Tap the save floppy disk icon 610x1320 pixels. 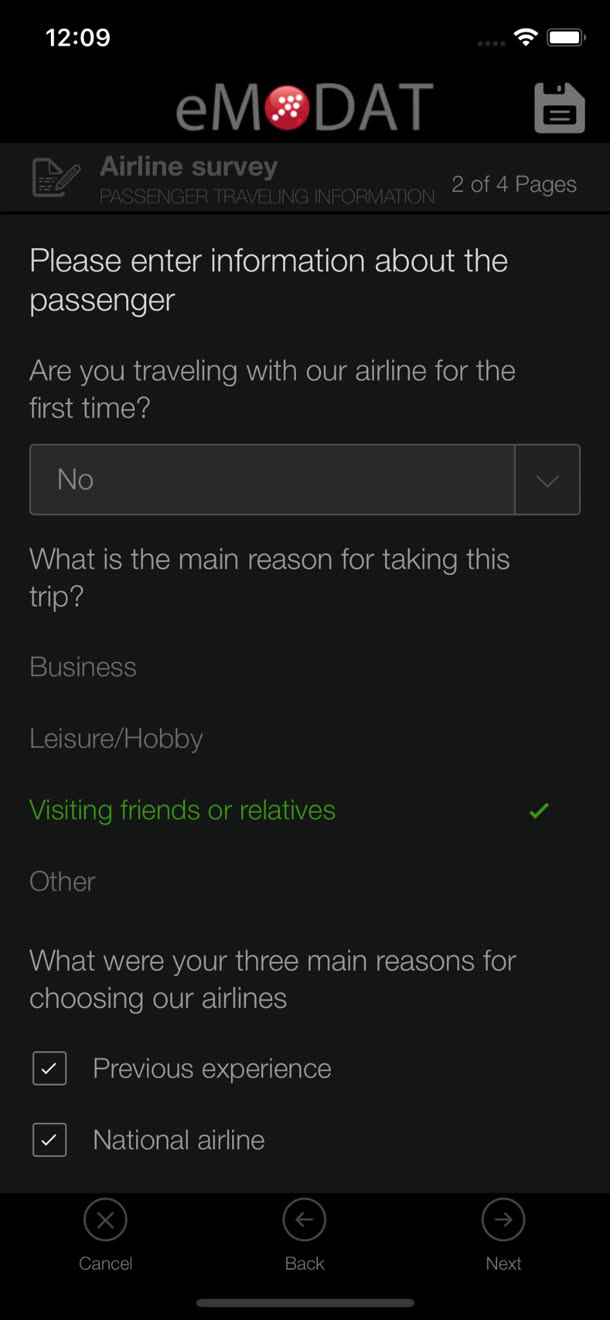click(559, 107)
